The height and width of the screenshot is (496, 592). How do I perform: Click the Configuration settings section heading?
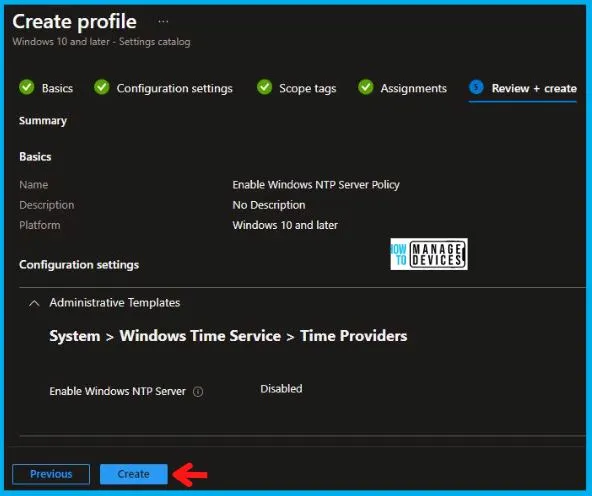click(x=79, y=265)
